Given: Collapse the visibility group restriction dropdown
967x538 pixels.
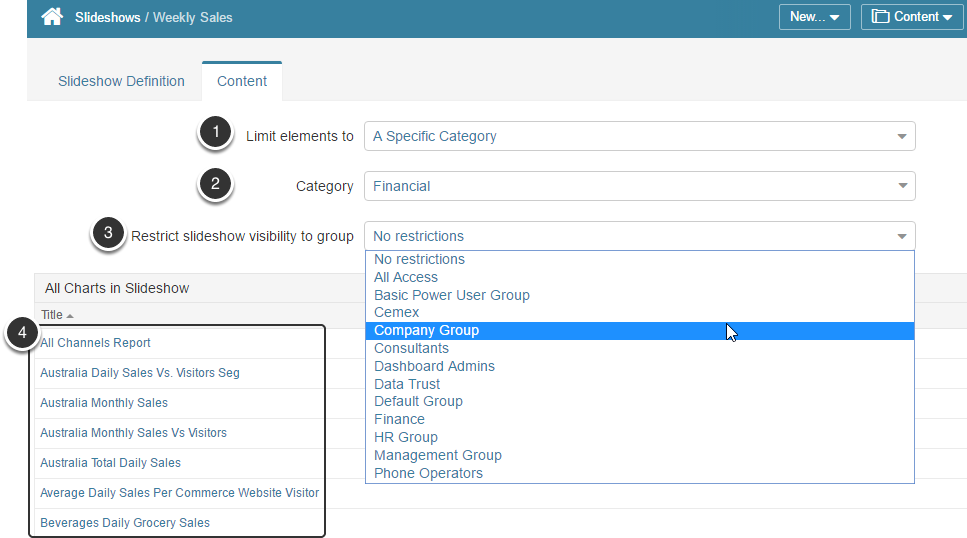Looking at the screenshot, I should click(639, 236).
